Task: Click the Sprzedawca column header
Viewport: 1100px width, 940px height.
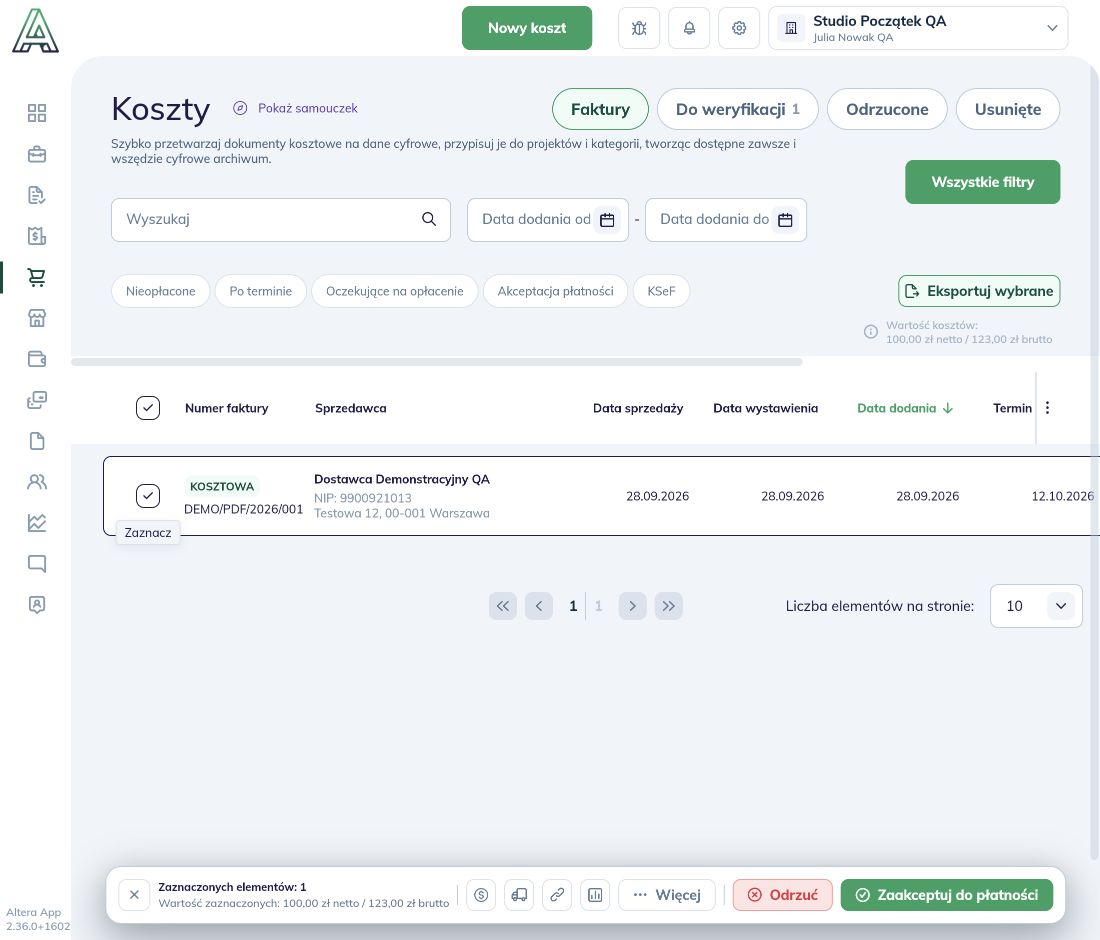Action: click(351, 408)
